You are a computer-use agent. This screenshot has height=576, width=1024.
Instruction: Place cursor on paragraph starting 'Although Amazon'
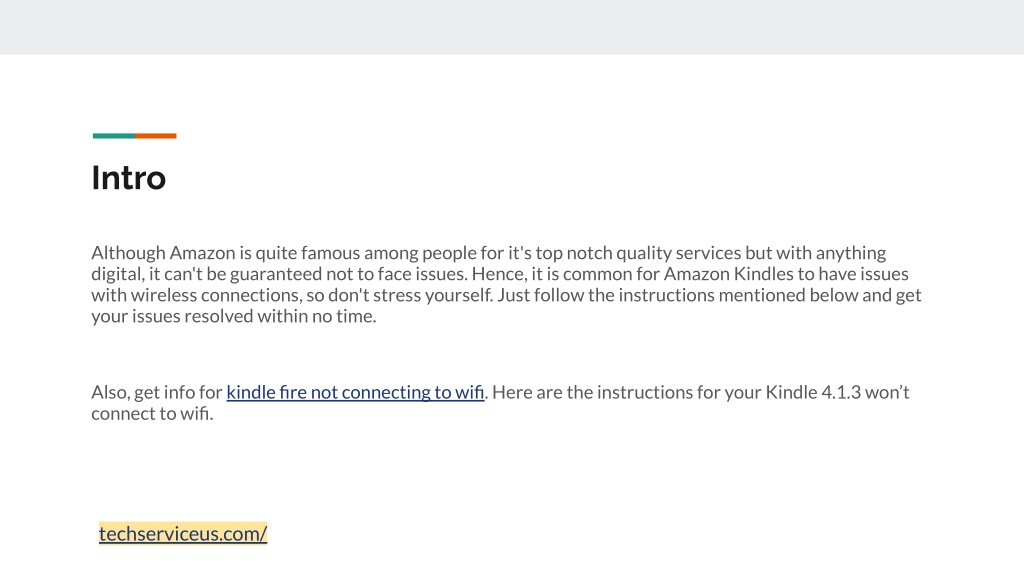pos(506,284)
